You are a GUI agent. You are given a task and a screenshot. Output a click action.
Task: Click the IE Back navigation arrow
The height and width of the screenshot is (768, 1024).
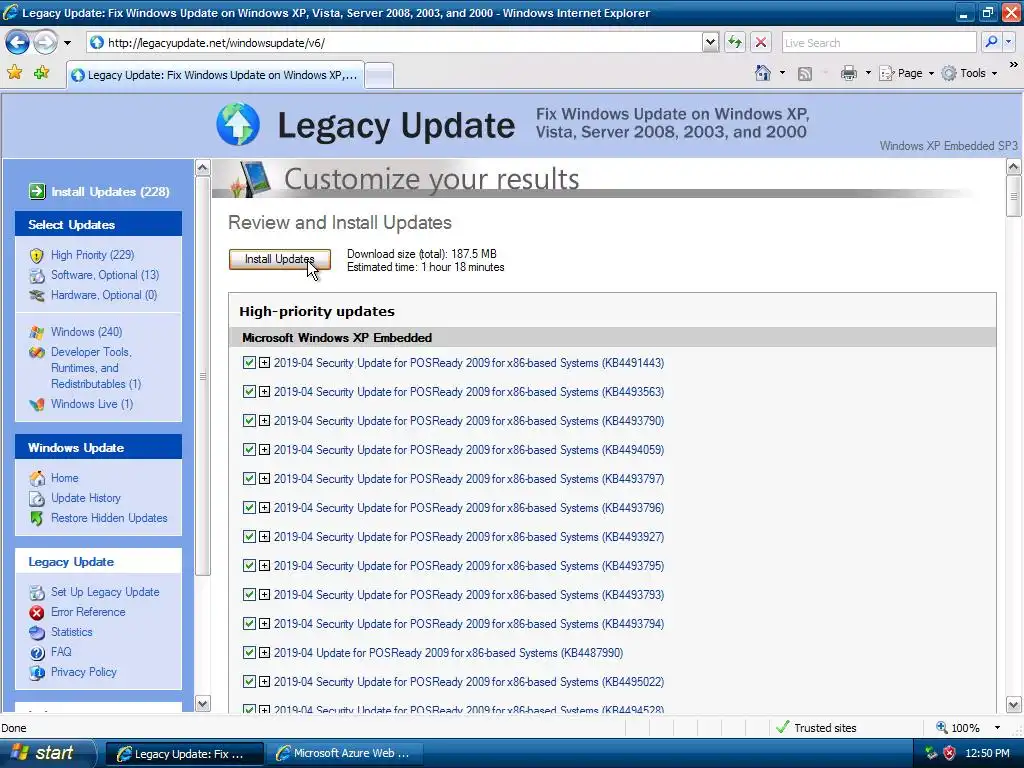coord(18,43)
